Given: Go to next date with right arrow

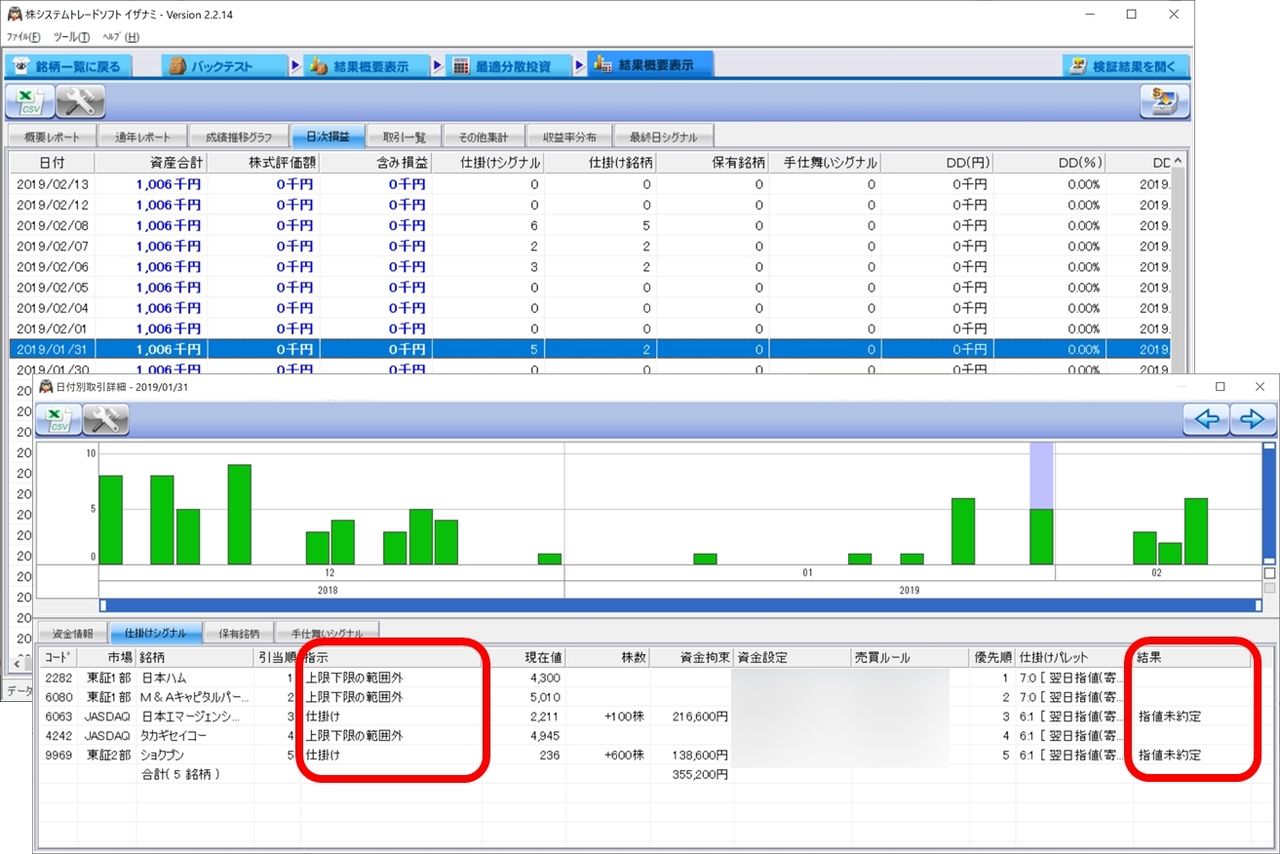Looking at the screenshot, I should point(1252,419).
